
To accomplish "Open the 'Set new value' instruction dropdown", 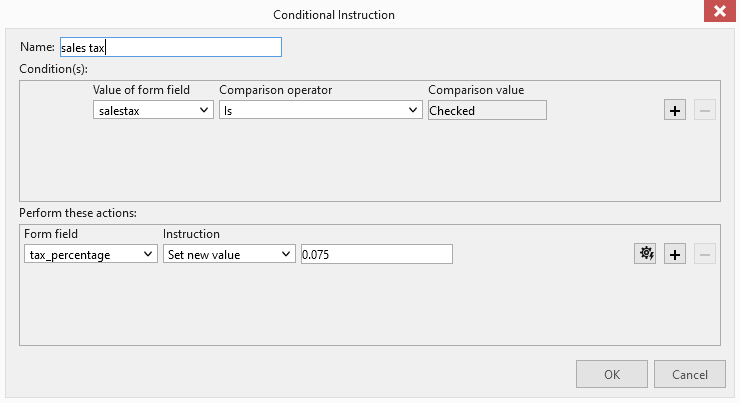I will pyautogui.click(x=229, y=254).
